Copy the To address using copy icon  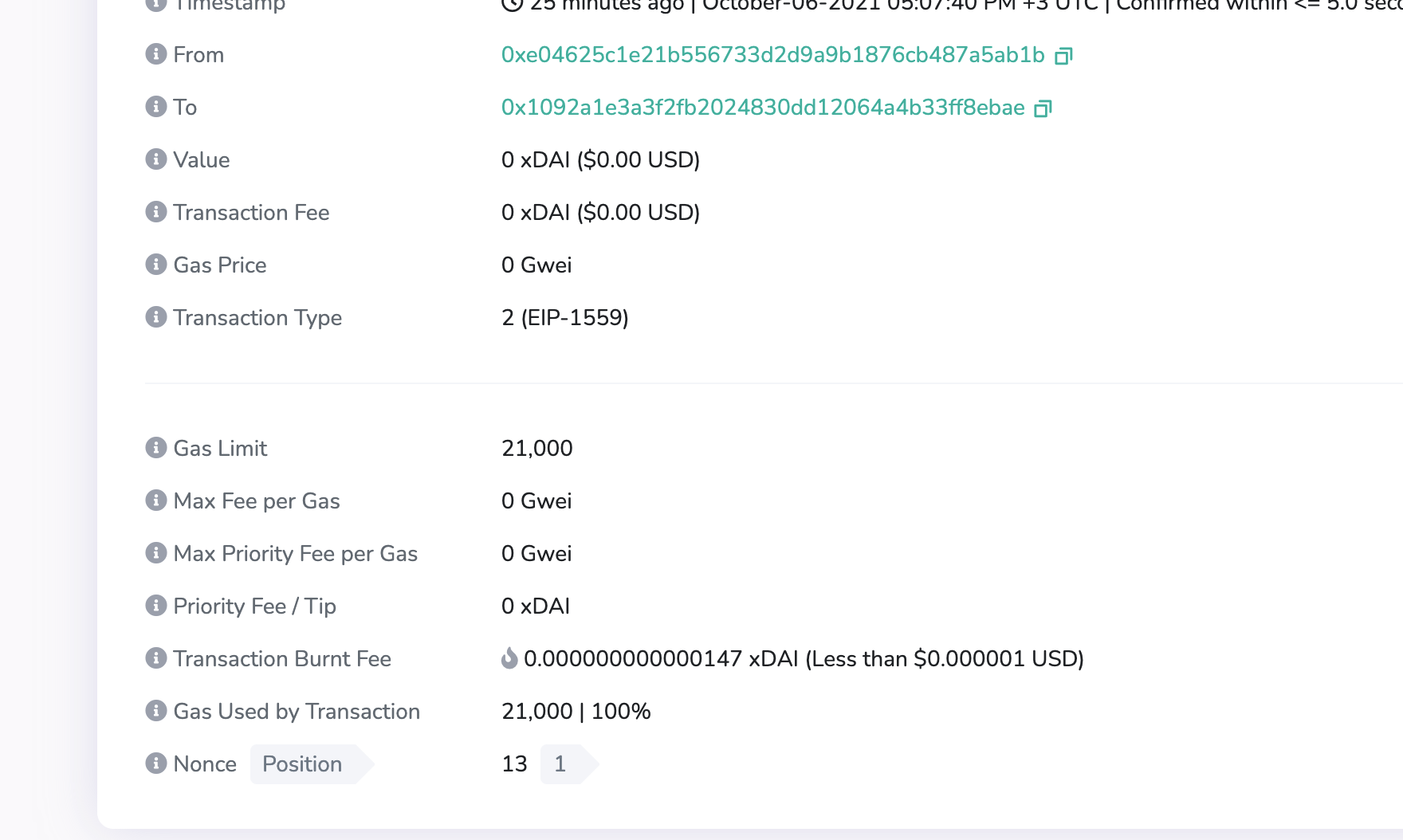click(1043, 108)
